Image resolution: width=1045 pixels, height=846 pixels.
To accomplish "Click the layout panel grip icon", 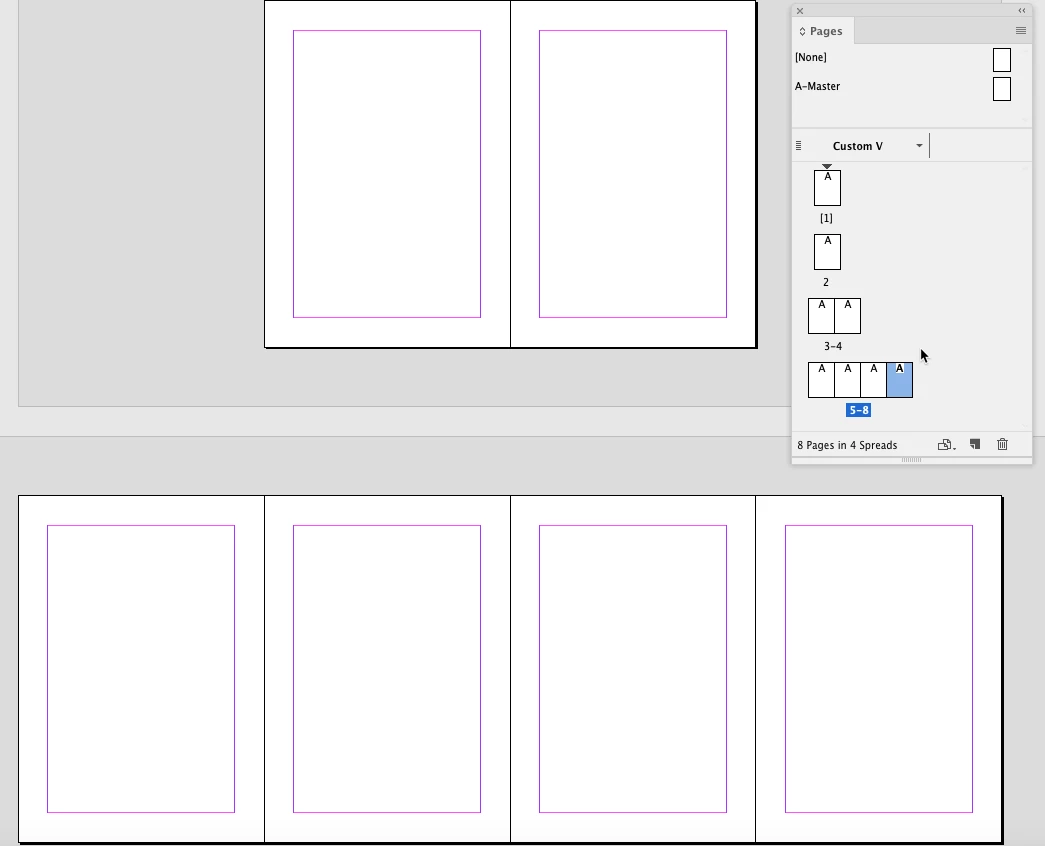I will tap(798, 145).
